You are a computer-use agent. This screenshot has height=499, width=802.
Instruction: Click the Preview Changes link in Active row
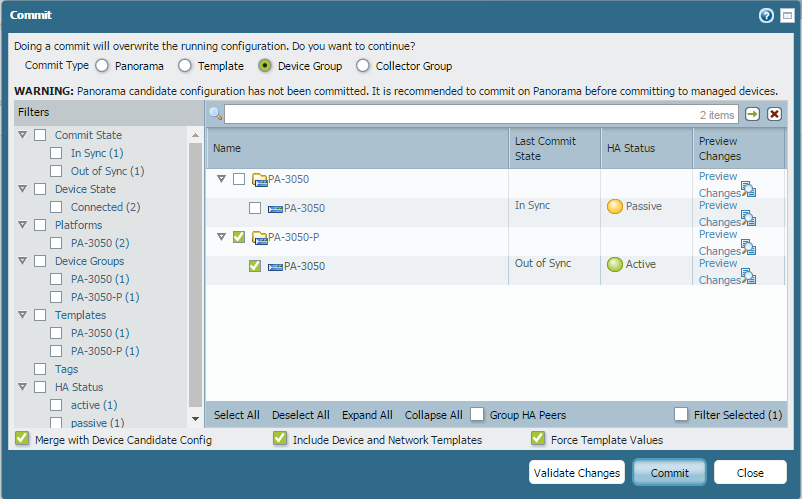[x=720, y=271]
